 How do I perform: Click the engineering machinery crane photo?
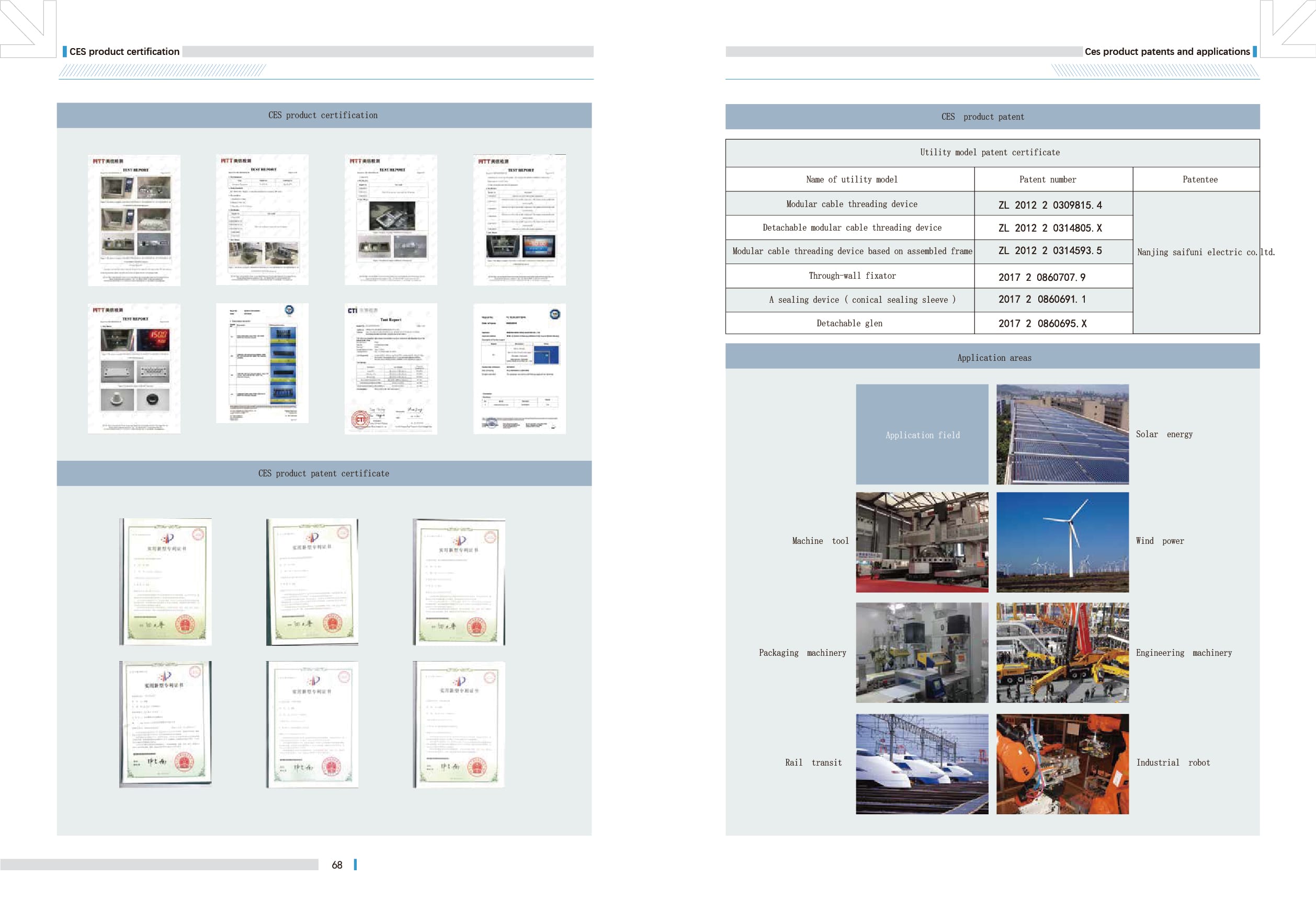(x=1062, y=652)
